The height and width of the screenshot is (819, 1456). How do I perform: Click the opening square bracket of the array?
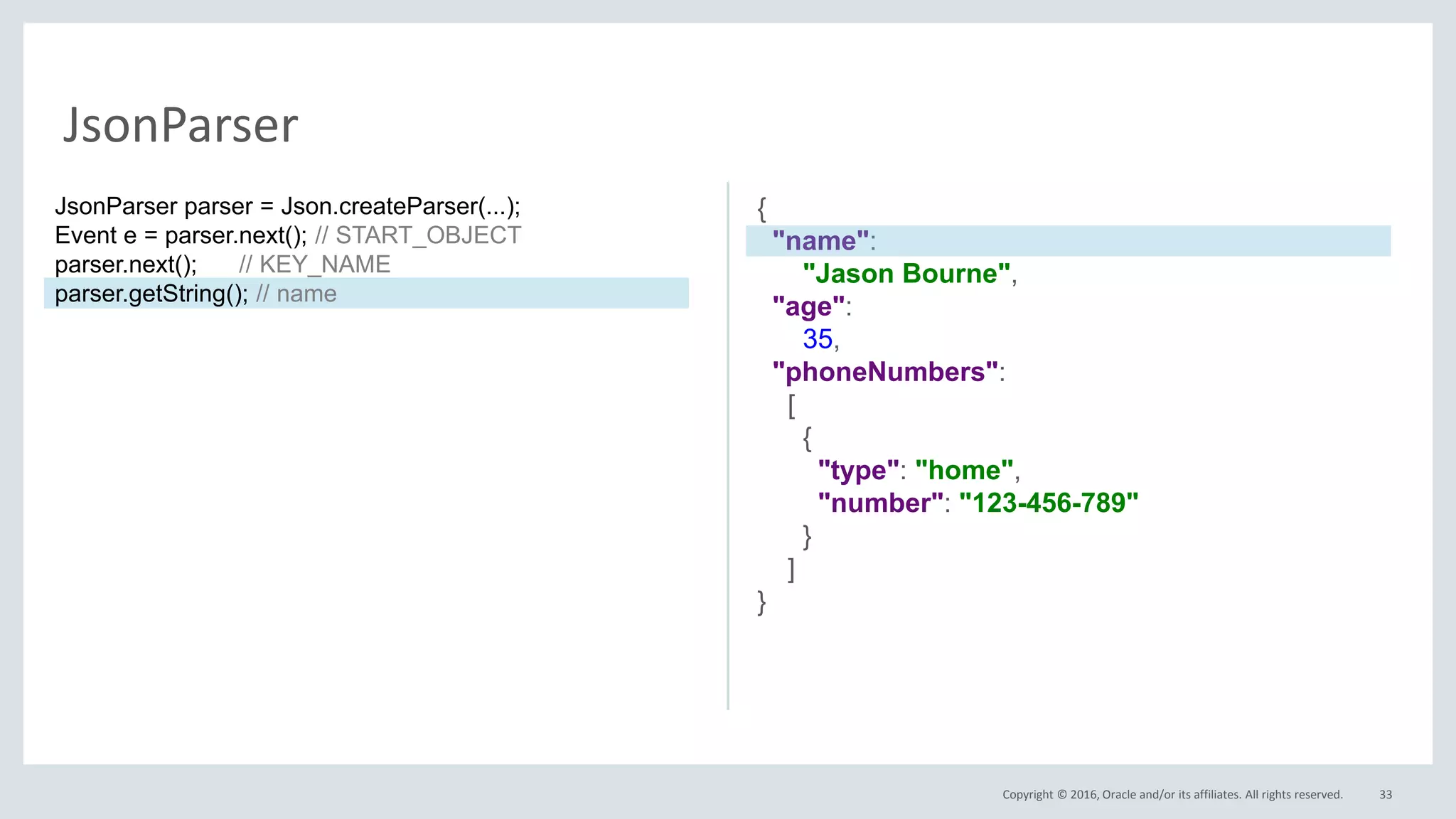pyautogui.click(x=791, y=405)
